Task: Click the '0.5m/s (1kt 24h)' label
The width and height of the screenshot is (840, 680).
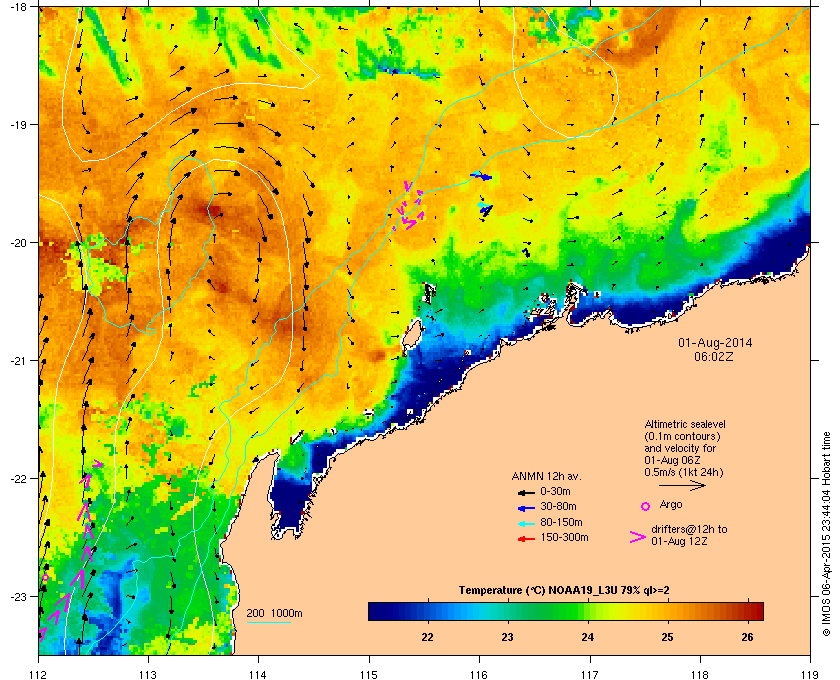Action: pos(684,472)
